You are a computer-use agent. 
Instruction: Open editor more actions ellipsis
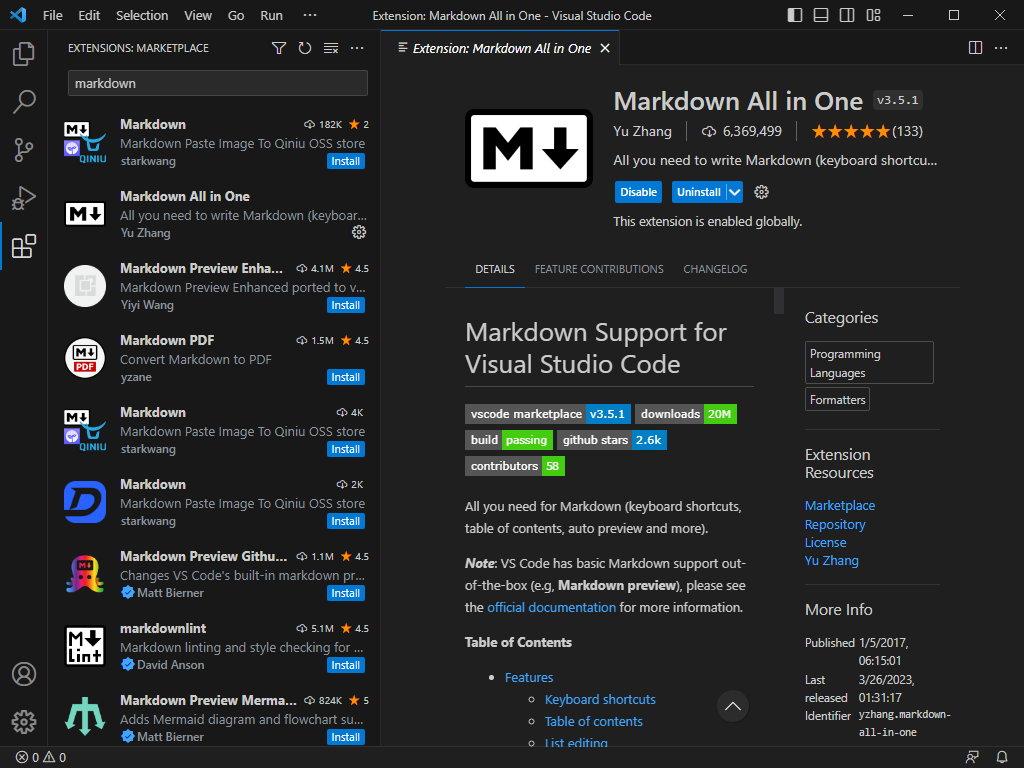coord(1001,48)
